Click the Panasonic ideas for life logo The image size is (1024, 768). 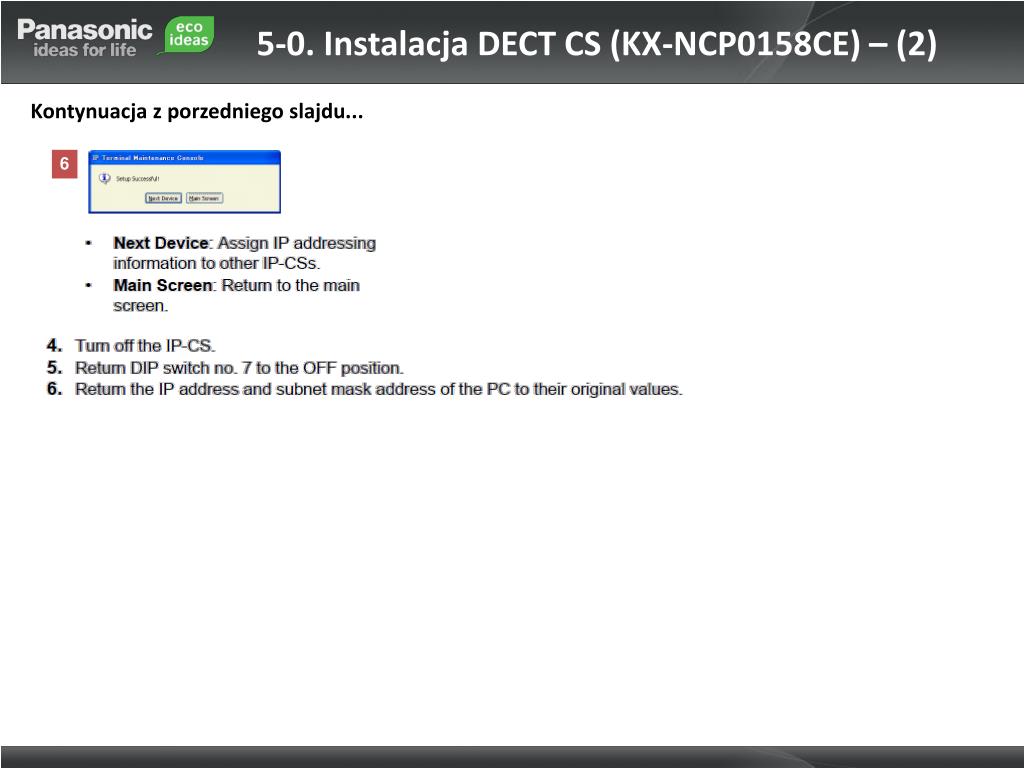[x=84, y=39]
